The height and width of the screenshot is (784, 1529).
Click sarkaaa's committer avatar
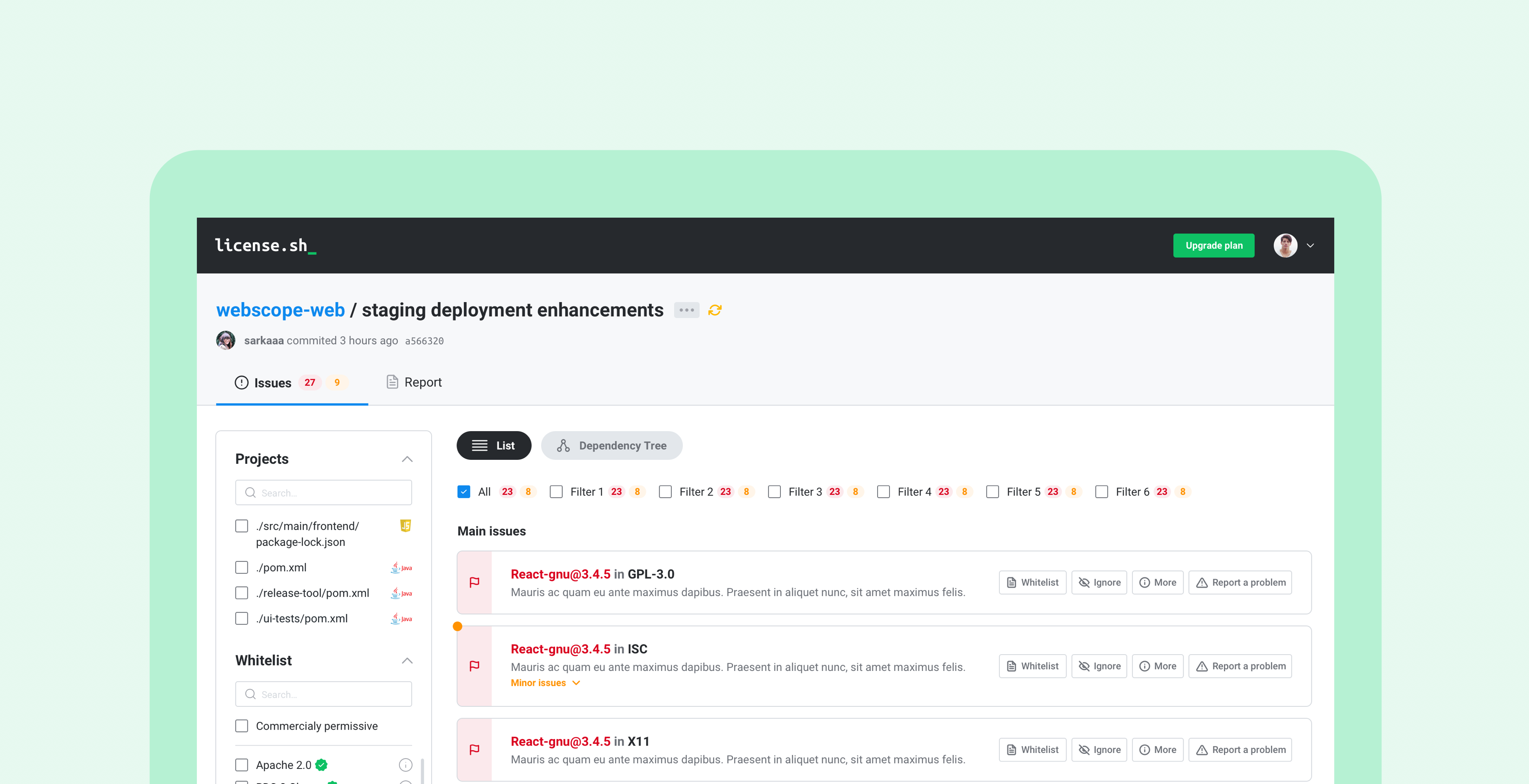coord(225,340)
